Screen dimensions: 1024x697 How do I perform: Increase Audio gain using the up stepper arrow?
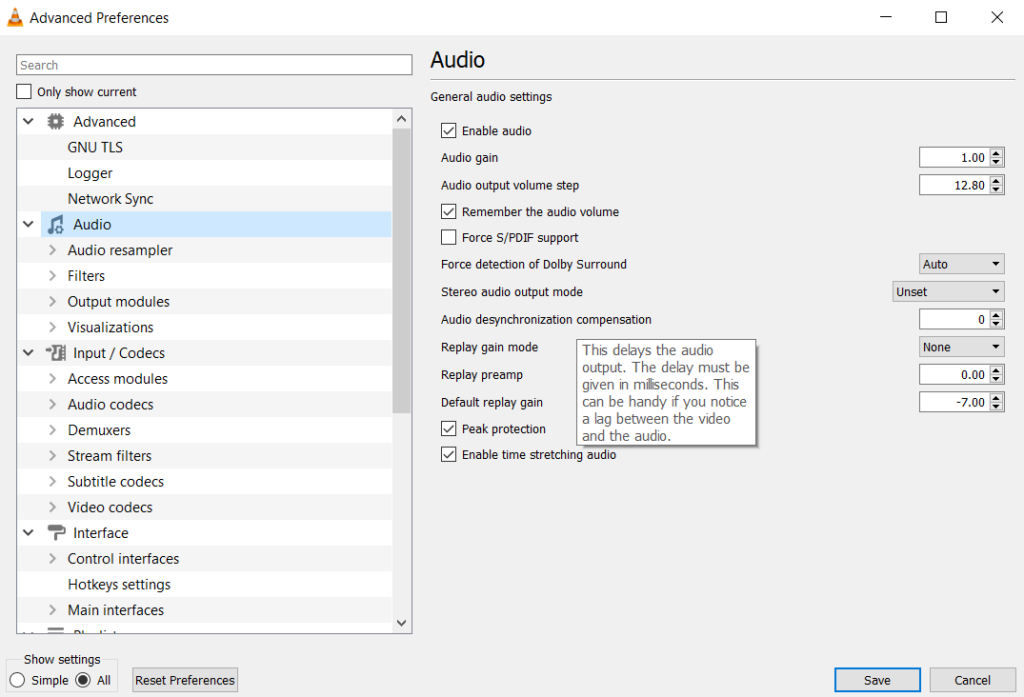(998, 152)
